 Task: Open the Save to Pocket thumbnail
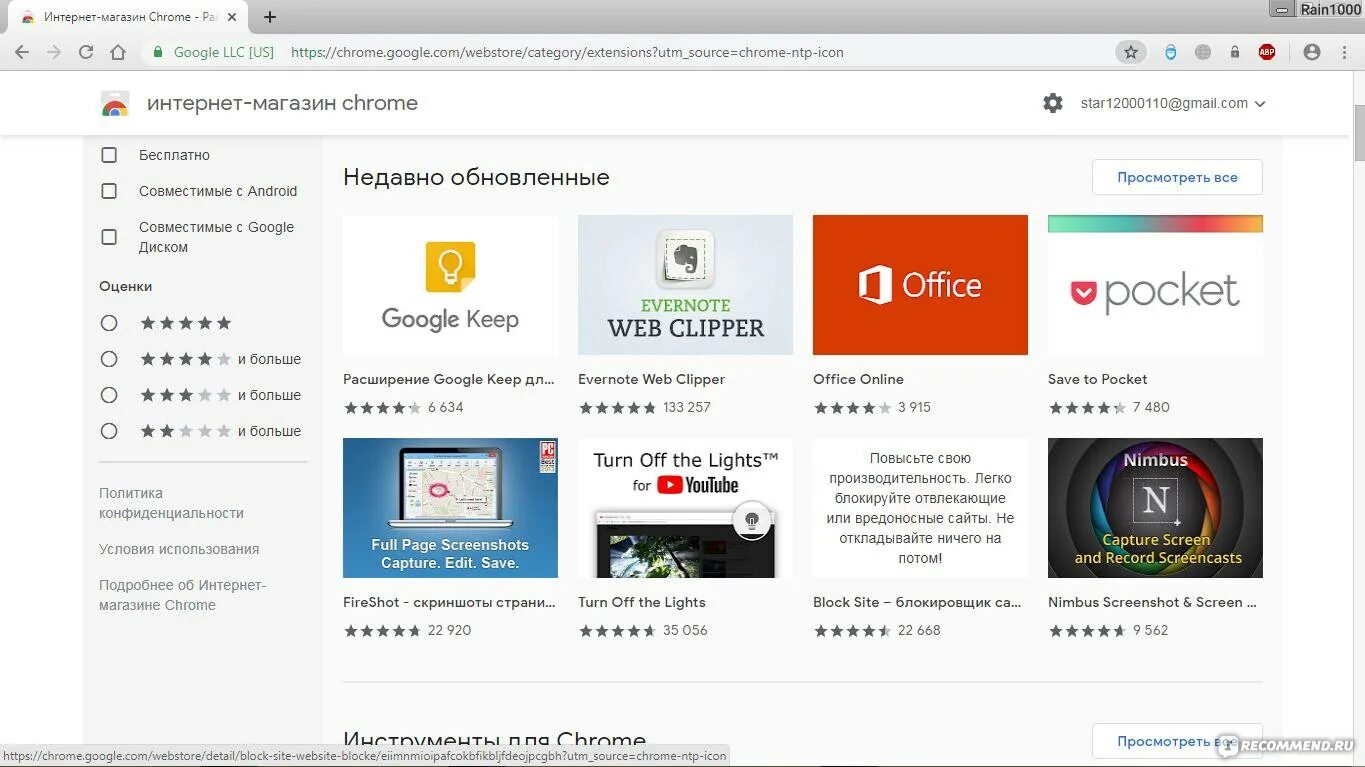[x=1155, y=285]
